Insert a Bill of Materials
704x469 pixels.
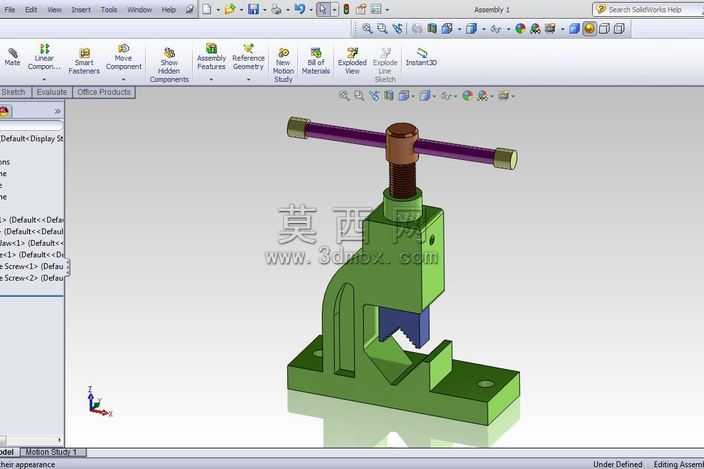coord(316,61)
